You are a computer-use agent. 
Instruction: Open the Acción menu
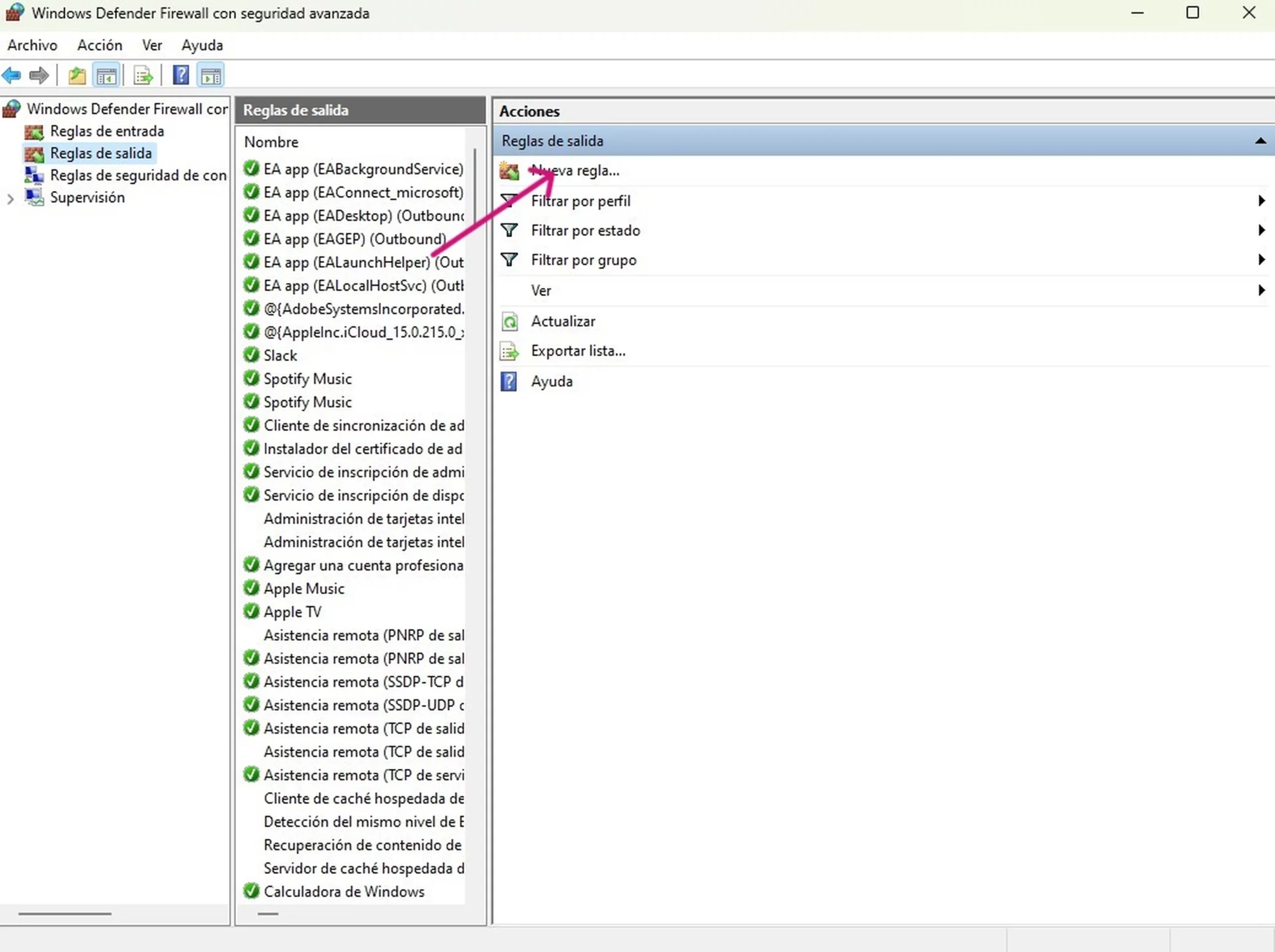[x=99, y=45]
